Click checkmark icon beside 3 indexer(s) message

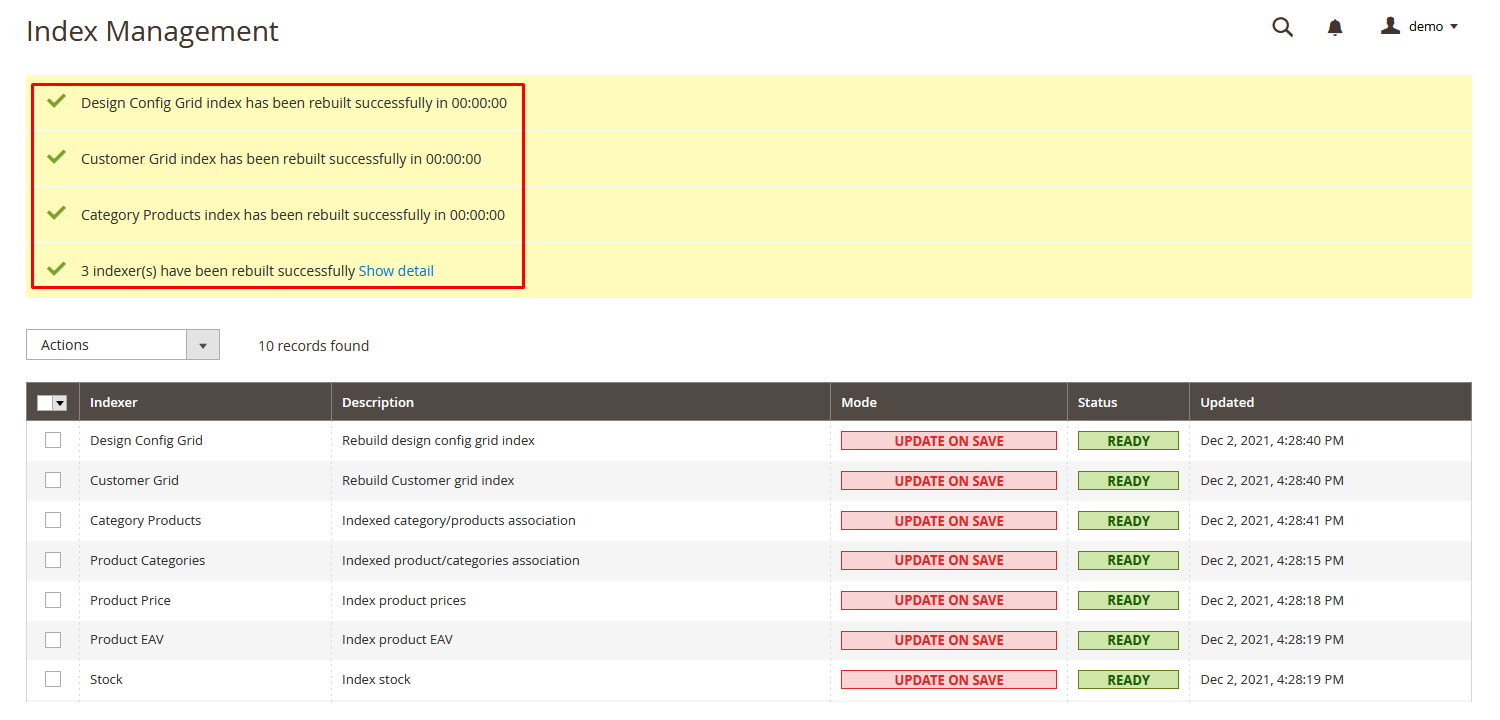click(57, 270)
